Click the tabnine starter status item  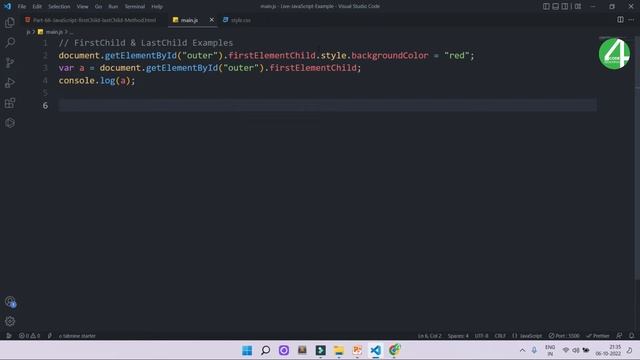77,336
